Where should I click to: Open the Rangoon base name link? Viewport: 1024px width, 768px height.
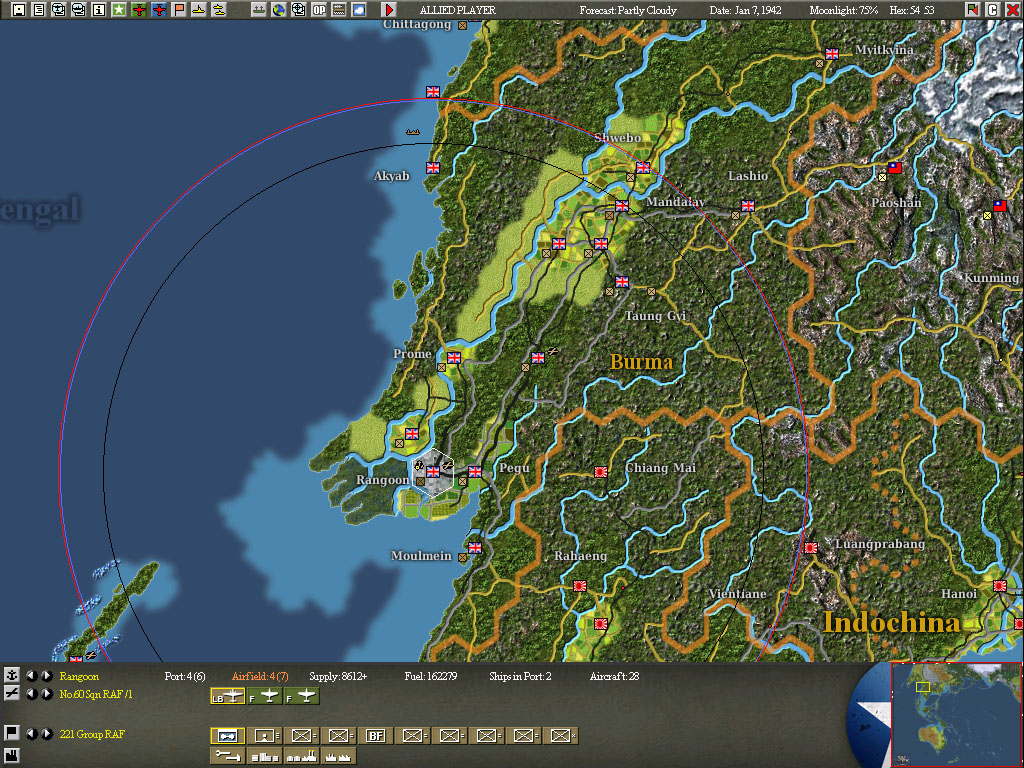pos(79,676)
